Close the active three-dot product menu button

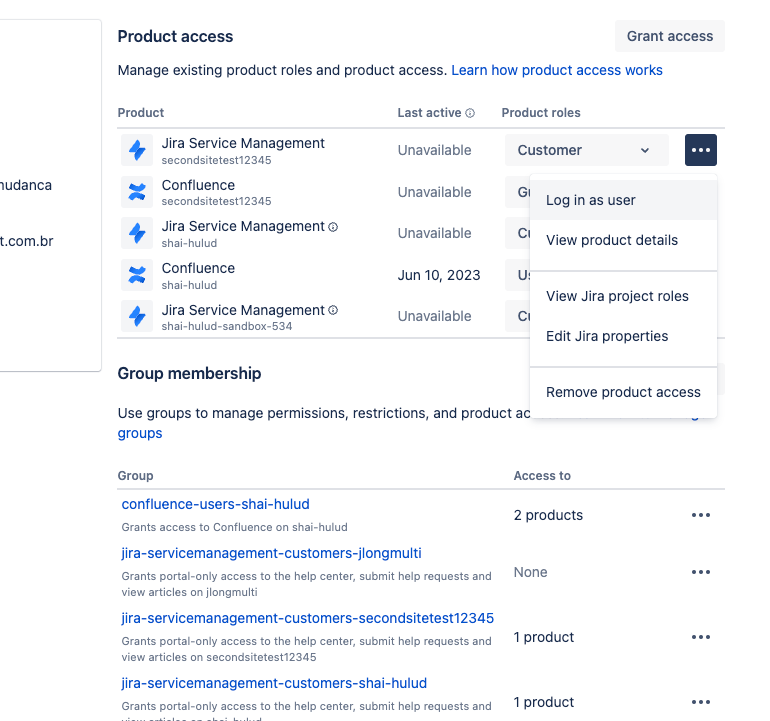(701, 150)
